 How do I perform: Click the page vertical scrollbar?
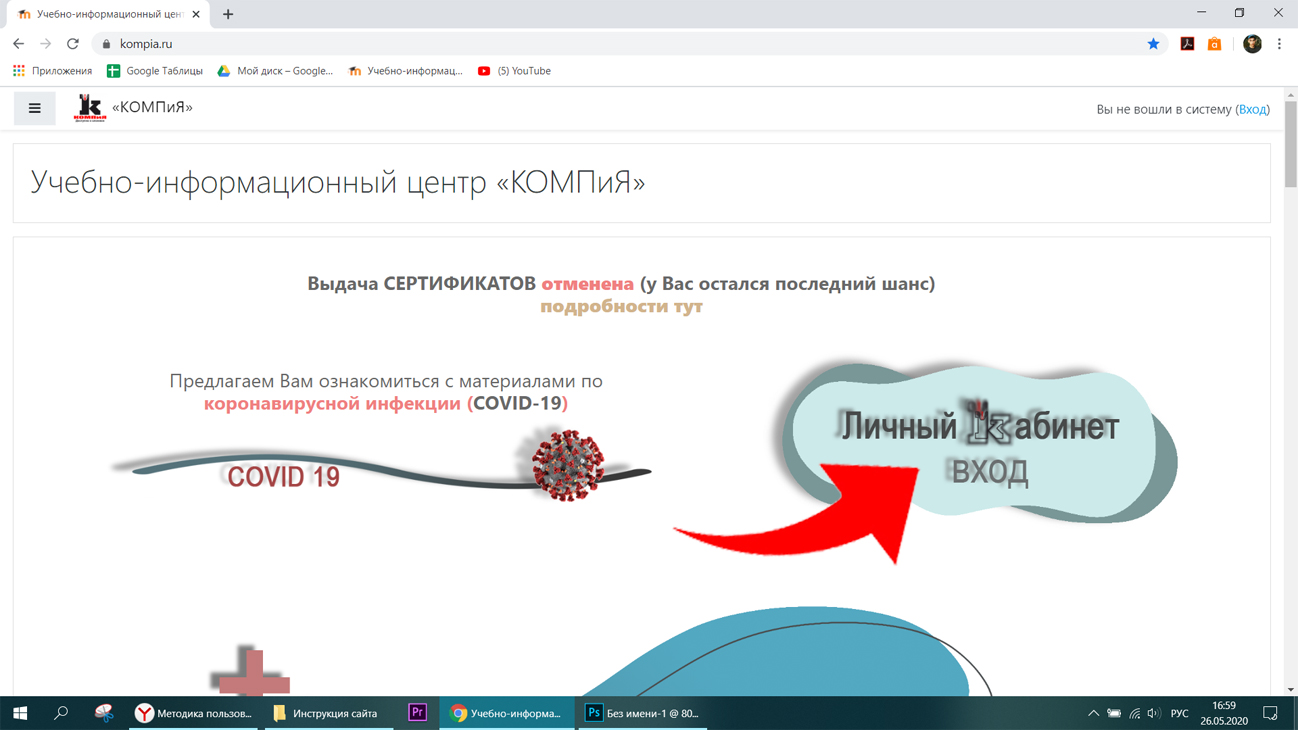pos(1291,390)
